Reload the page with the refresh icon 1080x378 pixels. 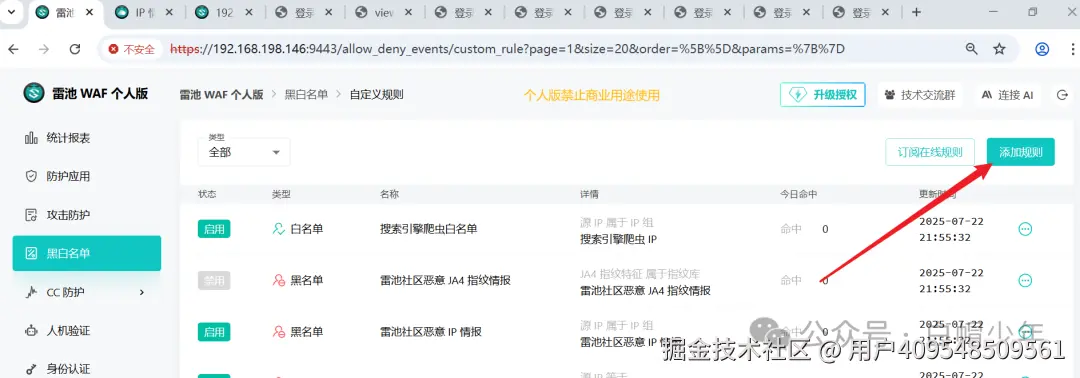tap(75, 49)
